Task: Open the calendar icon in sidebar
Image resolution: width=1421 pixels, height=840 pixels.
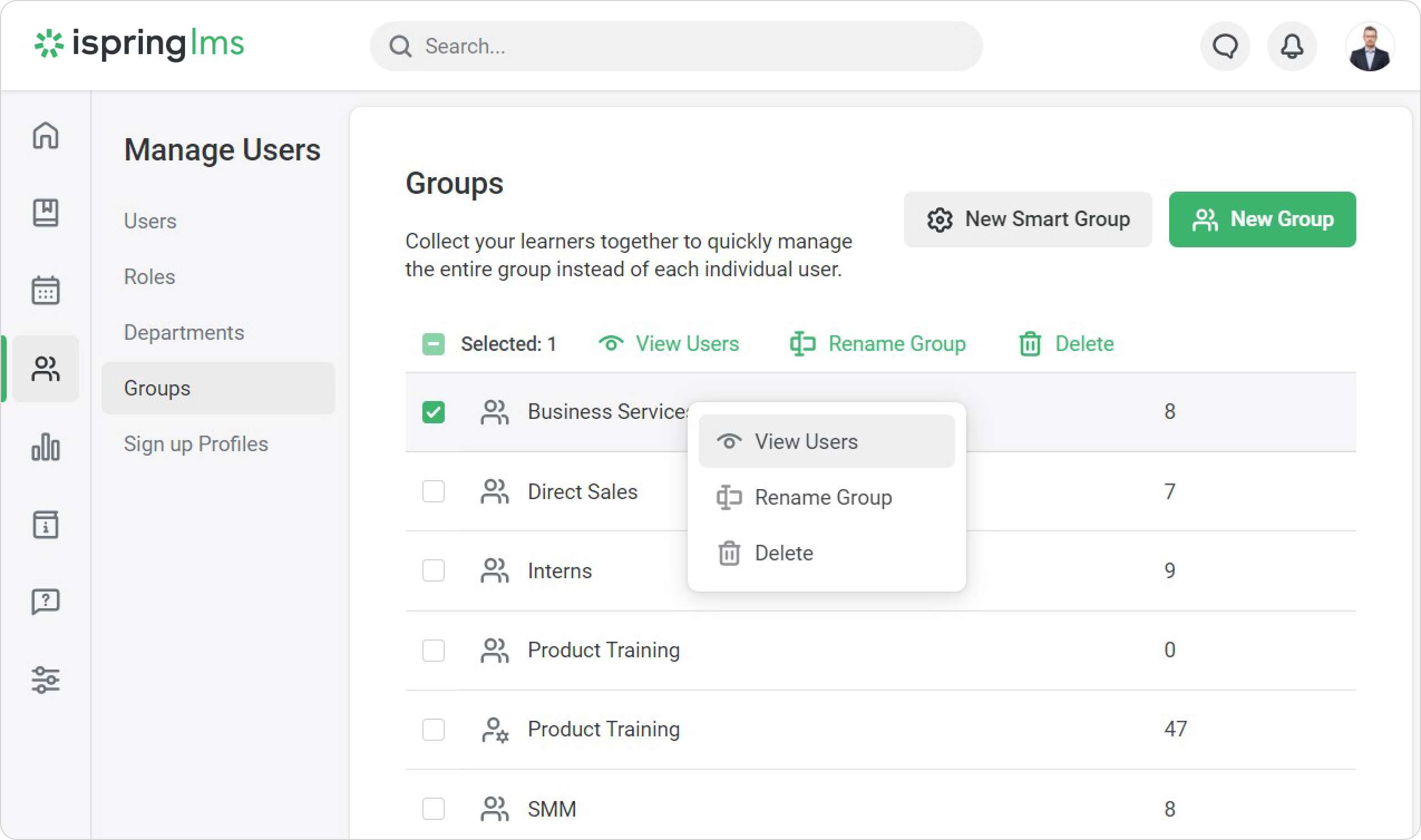Action: [x=45, y=290]
